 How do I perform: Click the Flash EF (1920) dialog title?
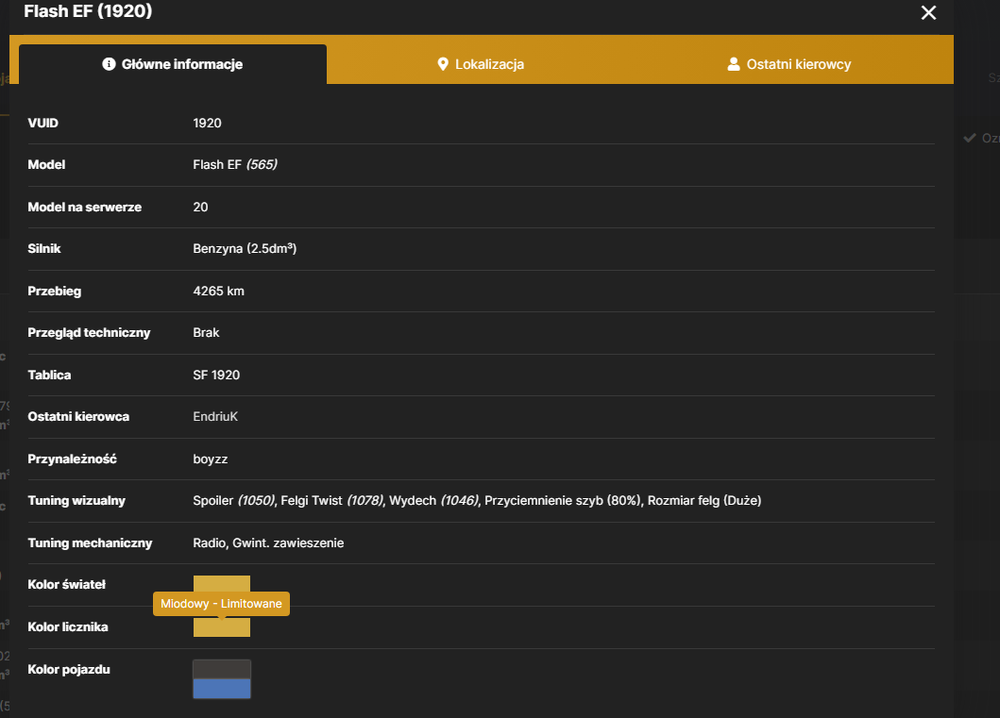click(x=88, y=11)
